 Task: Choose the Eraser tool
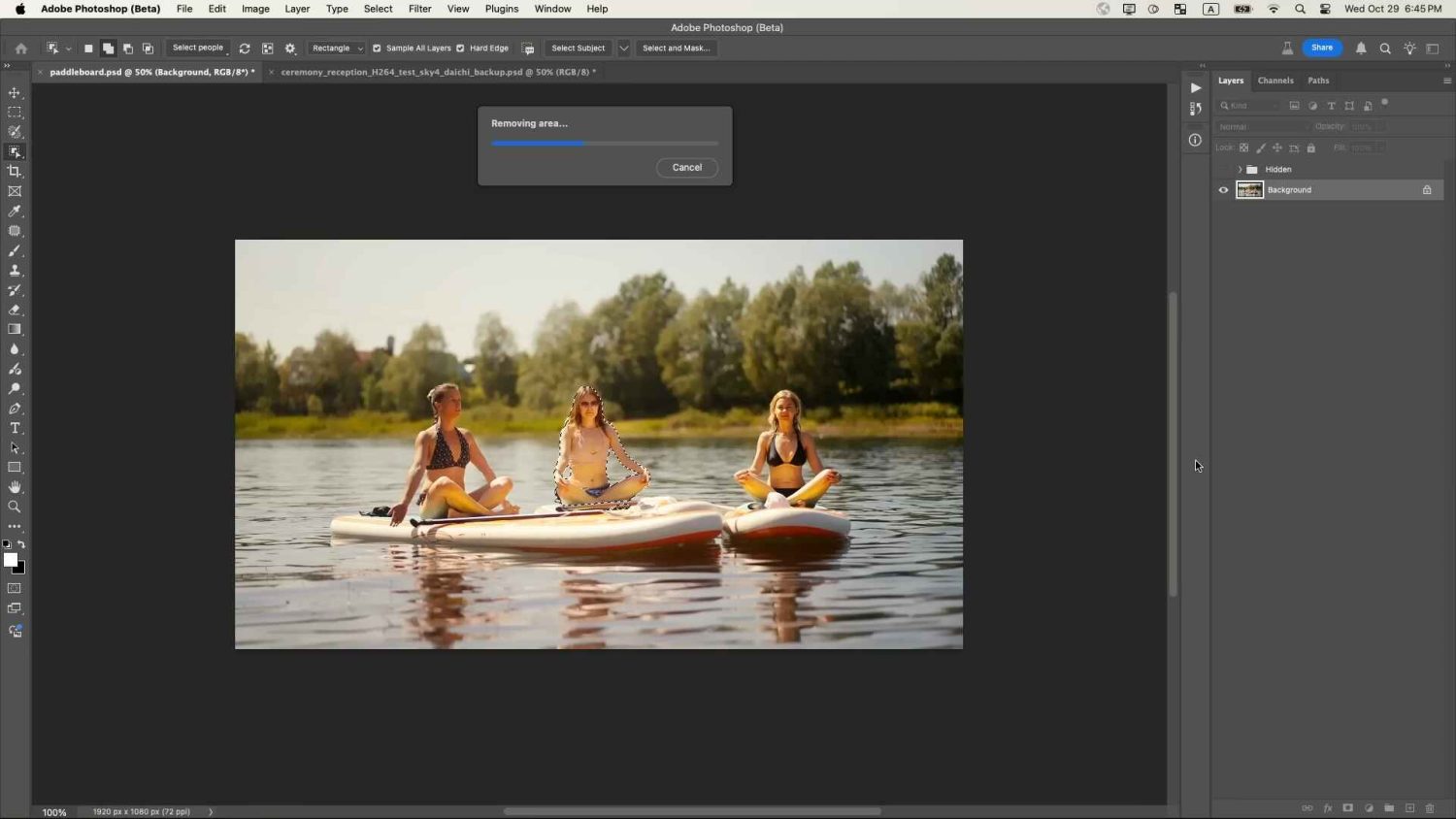(15, 311)
